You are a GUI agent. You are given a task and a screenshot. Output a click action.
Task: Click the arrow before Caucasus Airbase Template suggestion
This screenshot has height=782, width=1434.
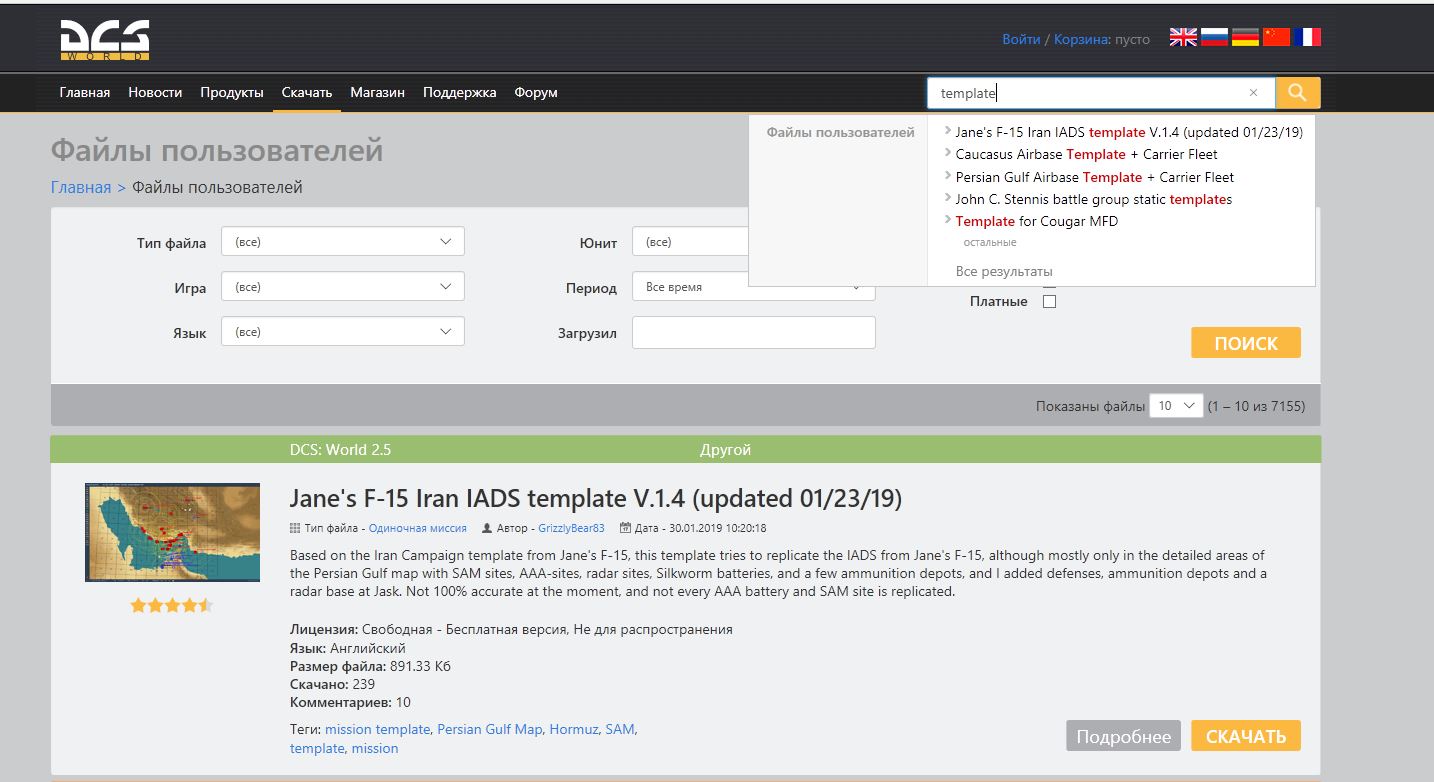(948, 153)
